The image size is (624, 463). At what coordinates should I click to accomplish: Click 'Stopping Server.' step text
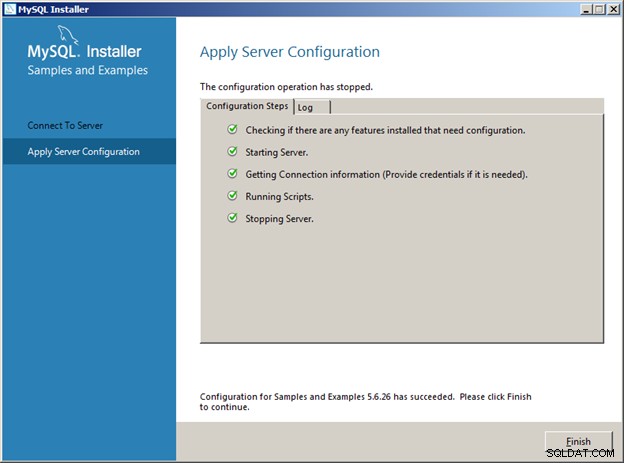point(279,219)
